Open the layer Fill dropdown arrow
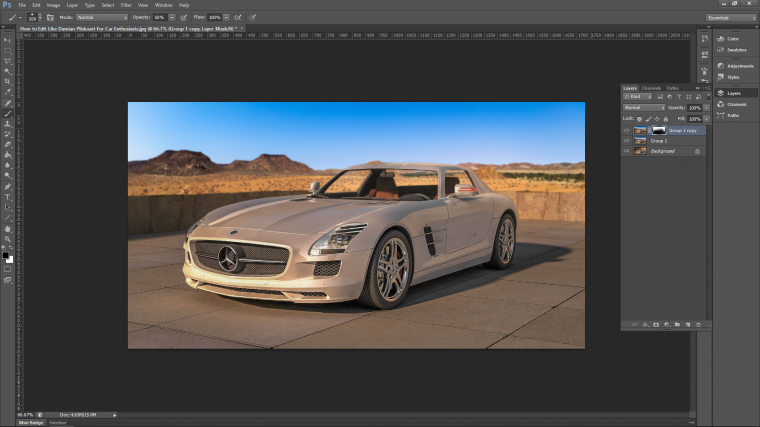Screen dimensions: 760x427 pyautogui.click(x=706, y=119)
